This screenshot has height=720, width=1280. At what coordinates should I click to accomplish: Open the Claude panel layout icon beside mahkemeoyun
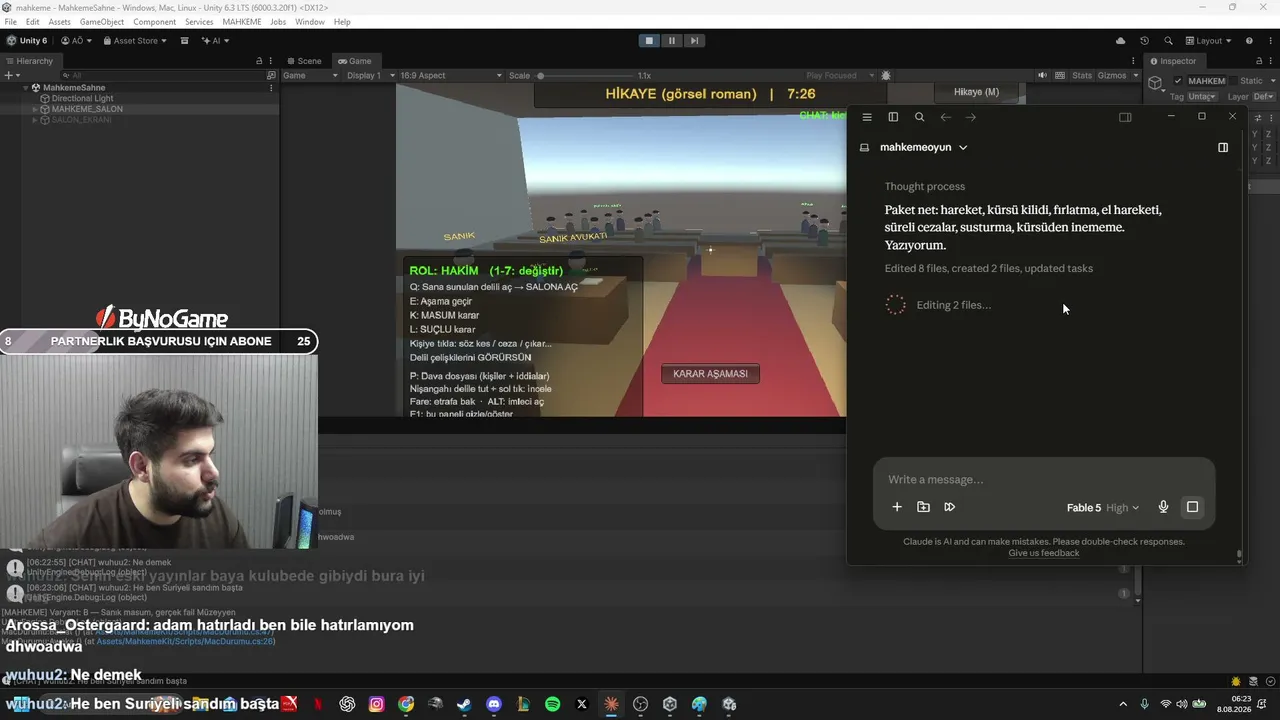click(x=1223, y=147)
